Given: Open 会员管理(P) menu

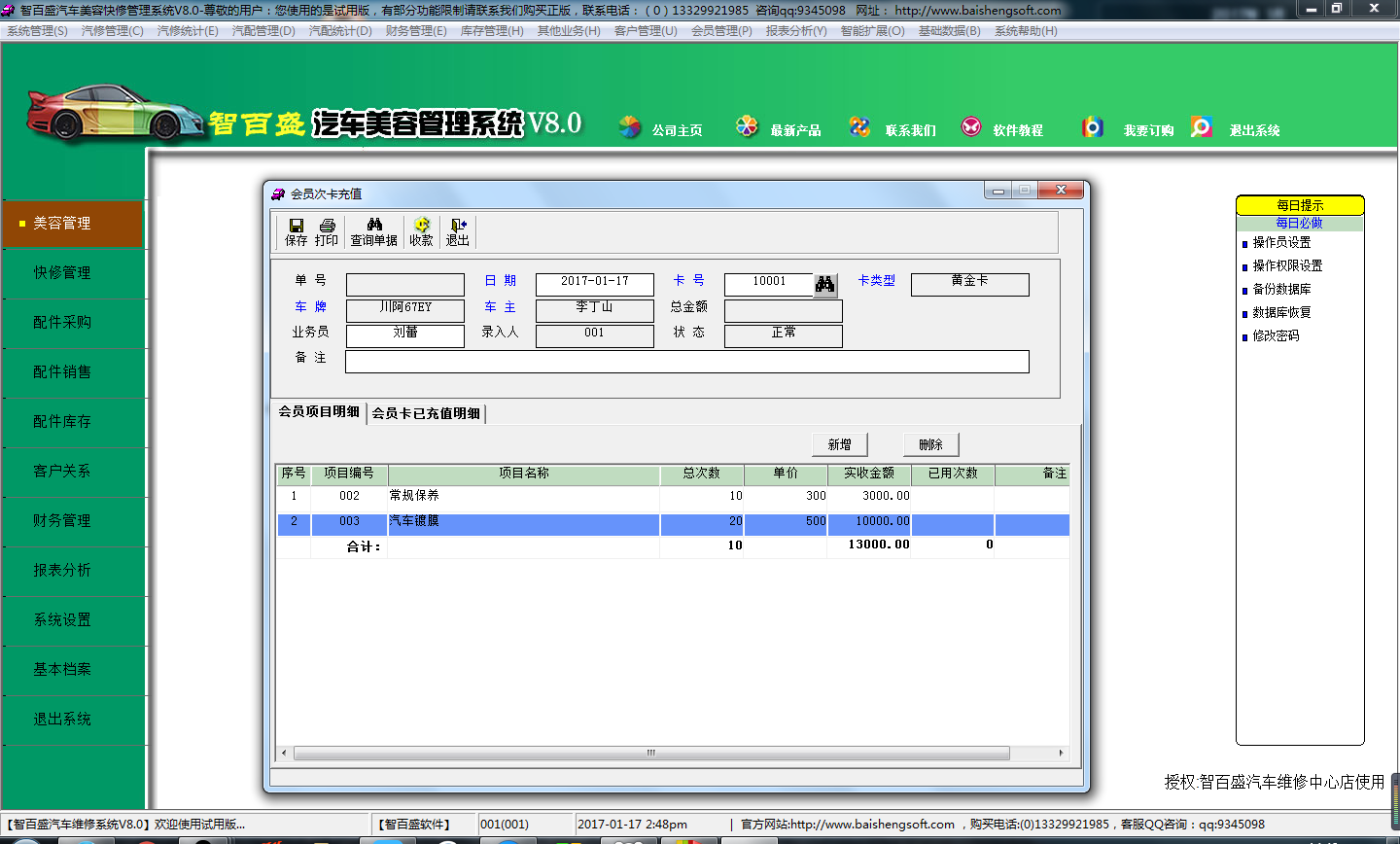Looking at the screenshot, I should pyautogui.click(x=721, y=31).
